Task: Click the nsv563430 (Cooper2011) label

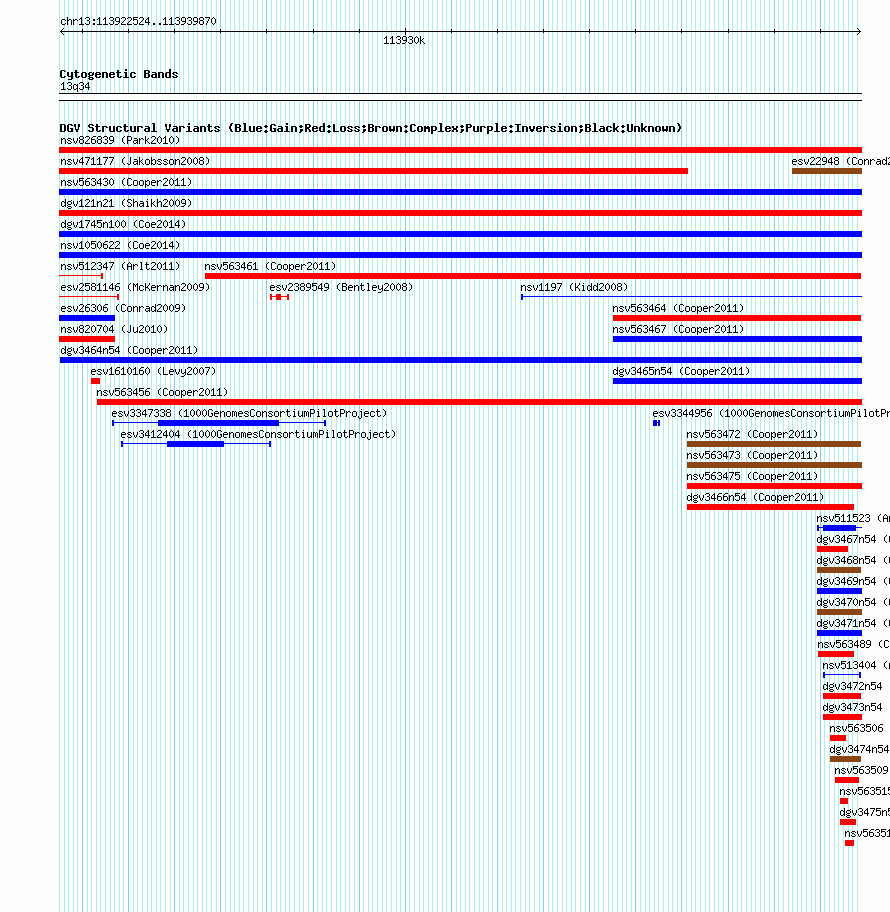Action: point(126,182)
